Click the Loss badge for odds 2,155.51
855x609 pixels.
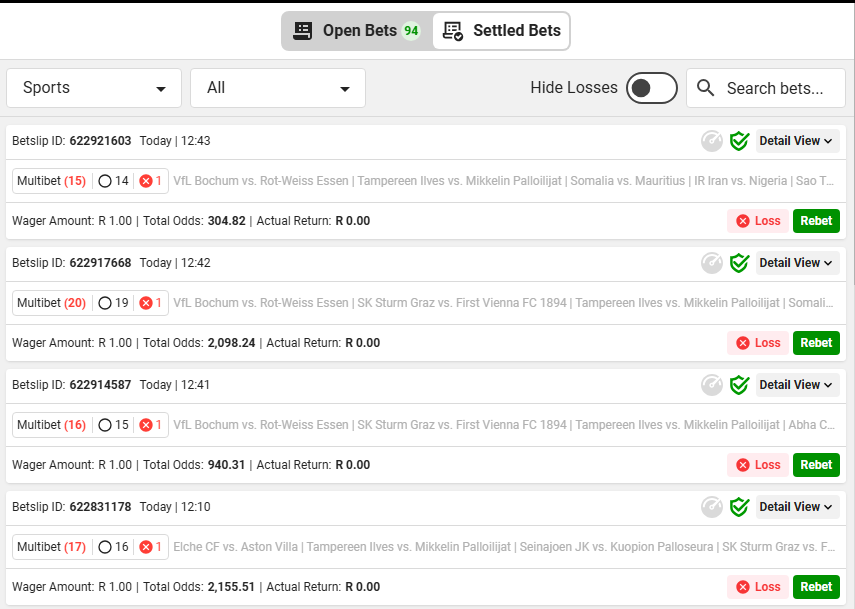(758, 587)
